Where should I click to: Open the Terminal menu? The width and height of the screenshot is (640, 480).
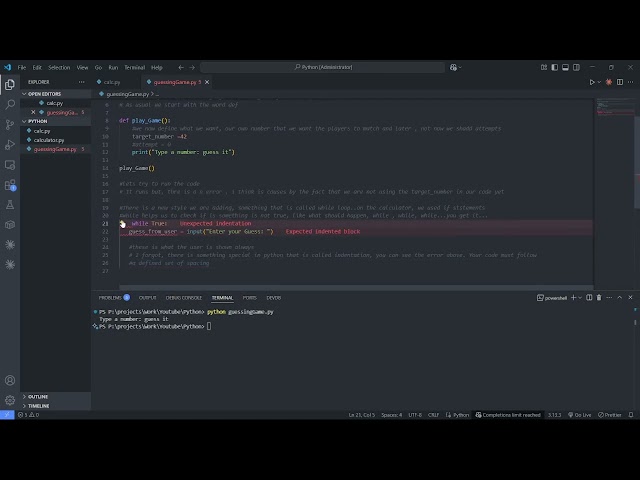click(x=135, y=67)
